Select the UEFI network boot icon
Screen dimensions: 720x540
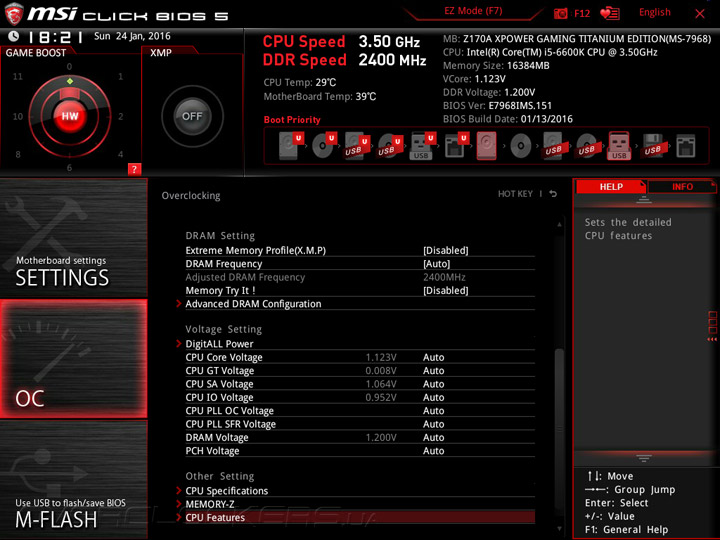coord(456,146)
